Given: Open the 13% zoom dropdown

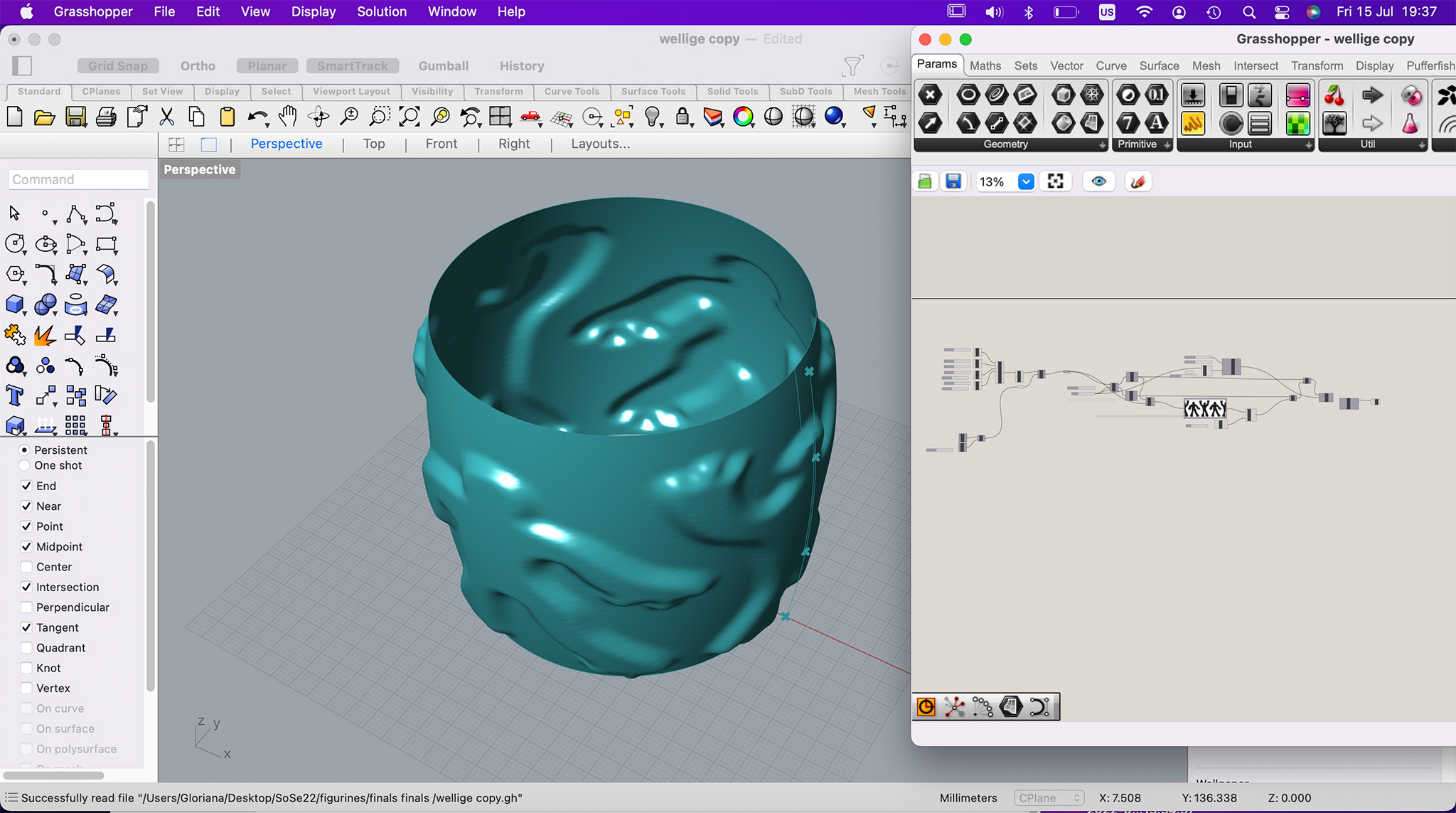Looking at the screenshot, I should 1025,181.
